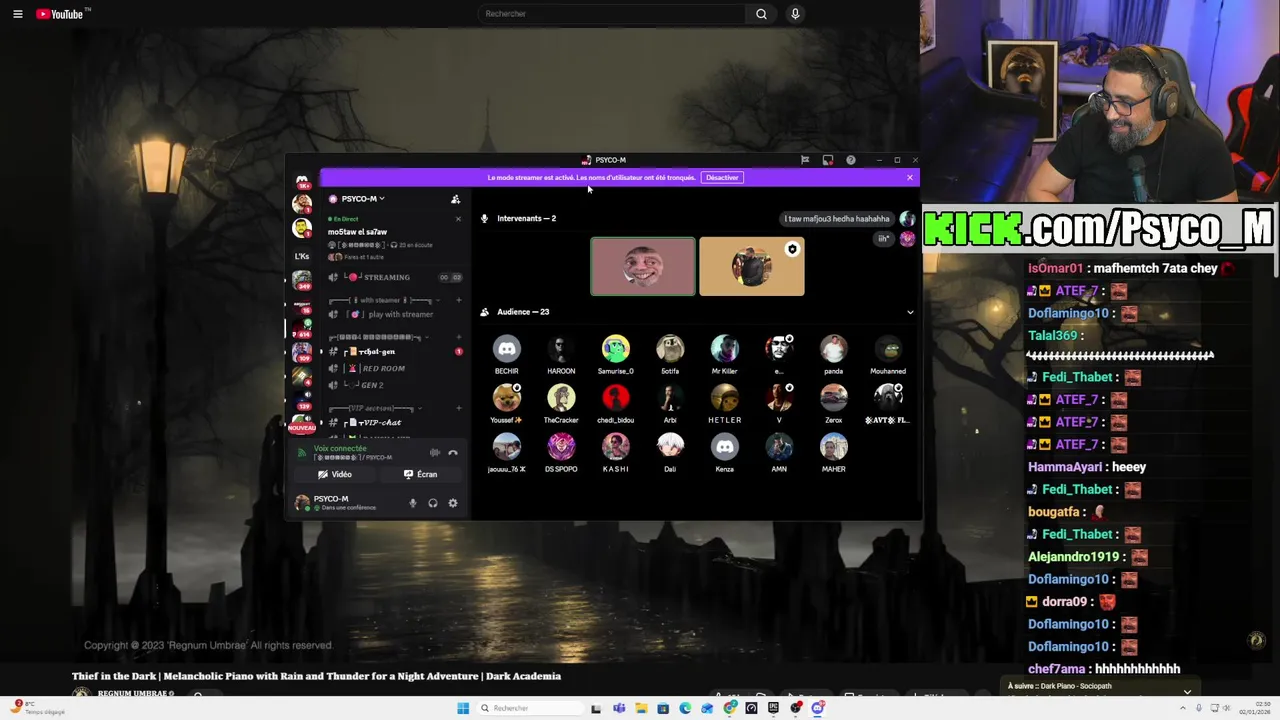The width and height of the screenshot is (1280, 720).
Task: Open the YouTube hamburger guide menu
Action: pyautogui.click(x=17, y=14)
